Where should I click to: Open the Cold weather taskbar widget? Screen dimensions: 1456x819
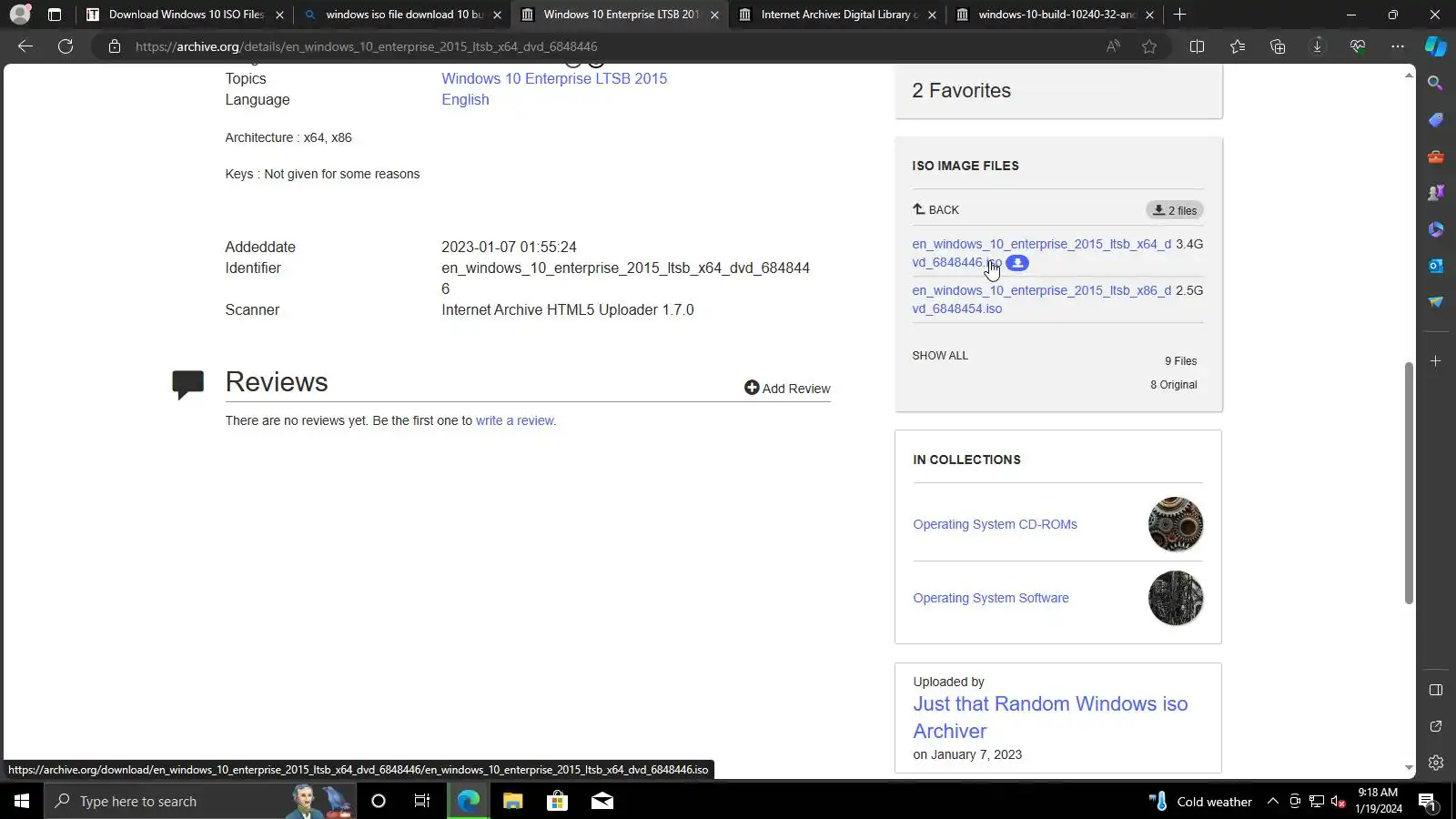point(1200,801)
